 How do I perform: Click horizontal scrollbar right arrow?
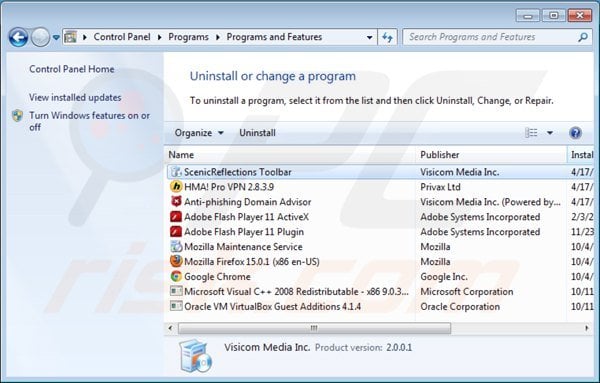pos(587,328)
